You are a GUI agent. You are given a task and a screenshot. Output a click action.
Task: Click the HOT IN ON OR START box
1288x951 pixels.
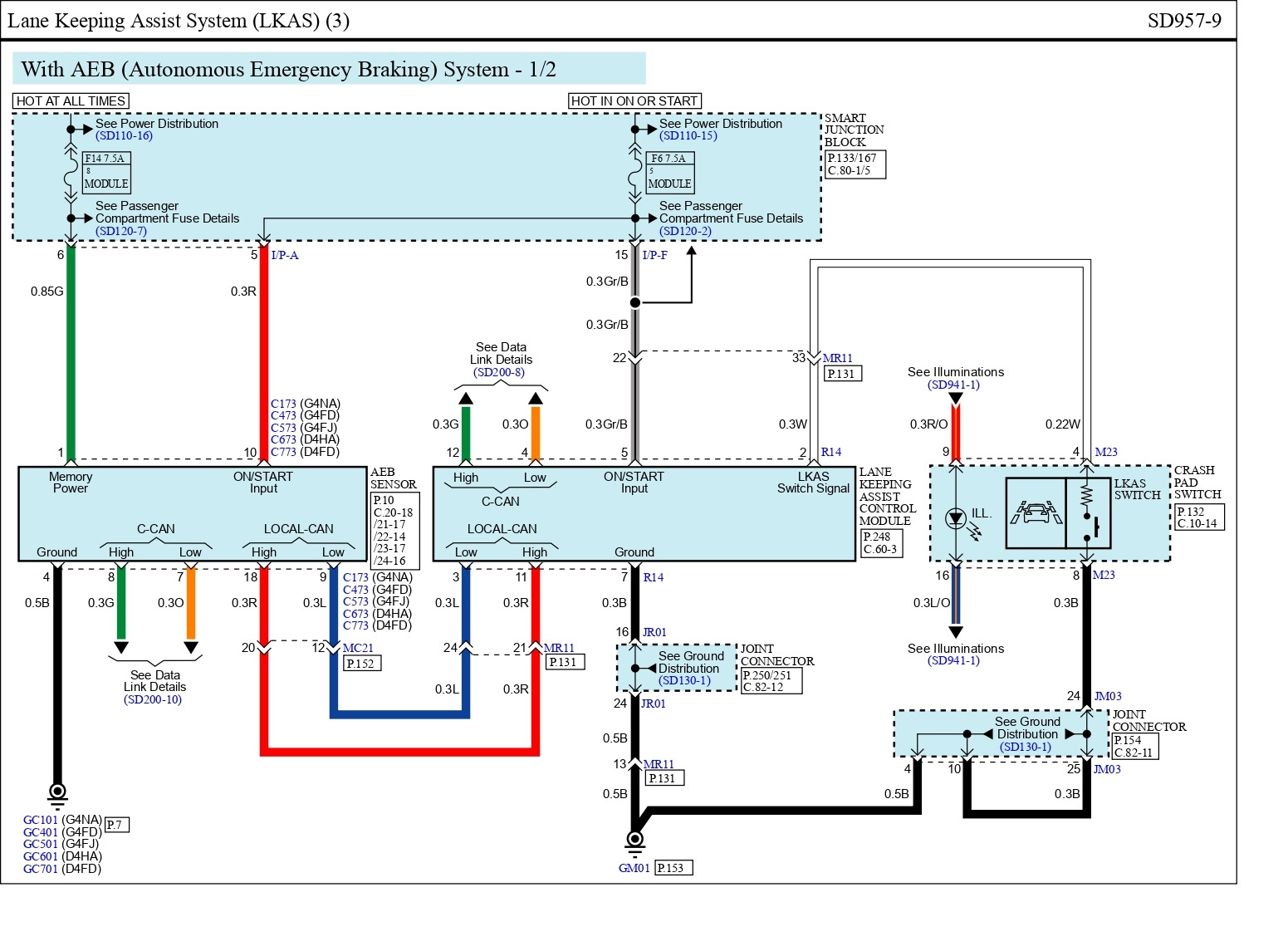634,101
